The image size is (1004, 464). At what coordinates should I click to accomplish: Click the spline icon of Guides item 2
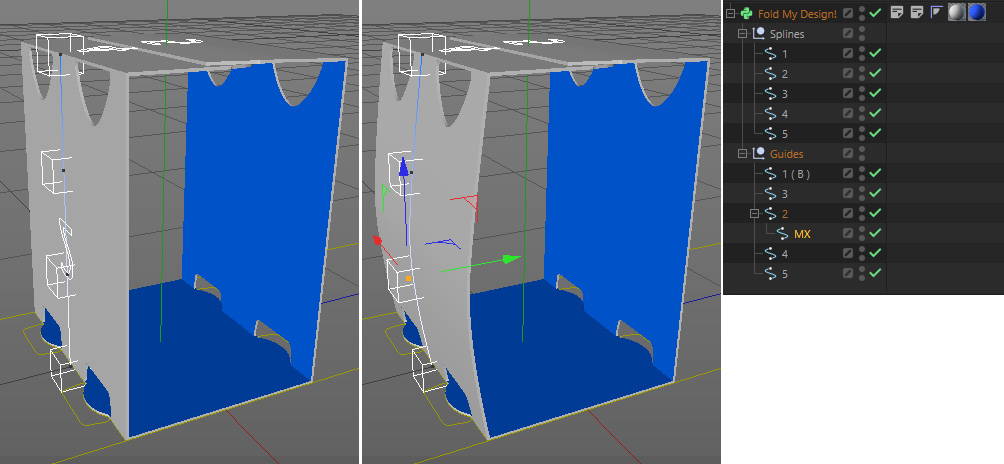click(771, 213)
